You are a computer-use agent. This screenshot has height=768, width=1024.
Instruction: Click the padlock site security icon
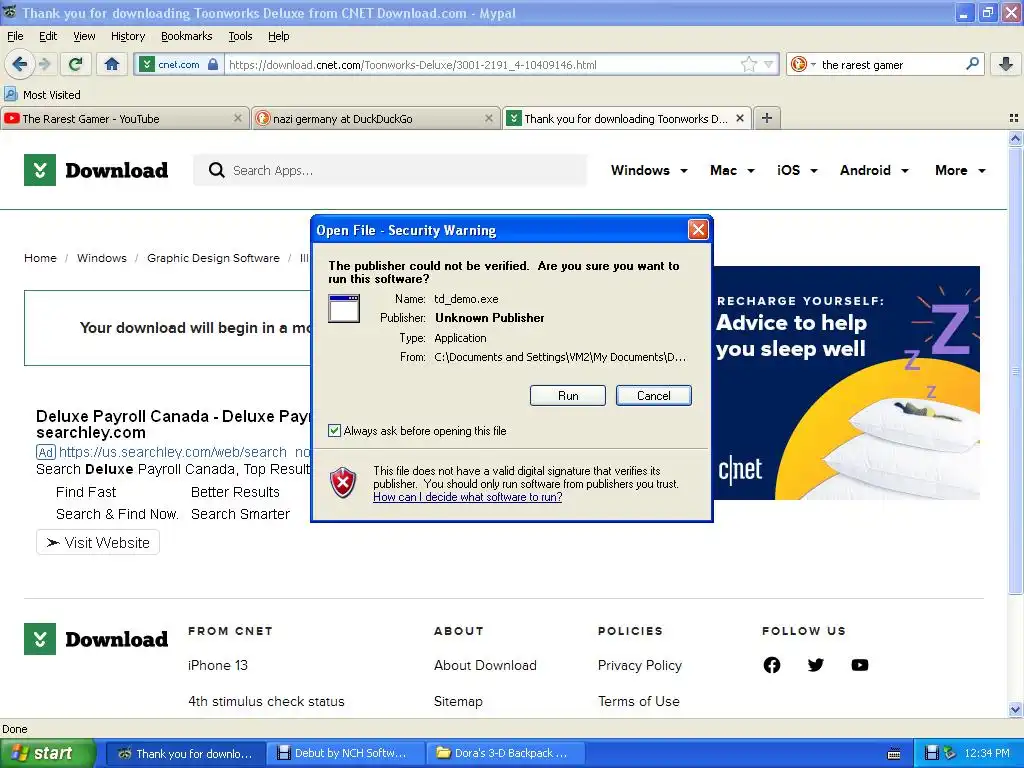click(213, 64)
